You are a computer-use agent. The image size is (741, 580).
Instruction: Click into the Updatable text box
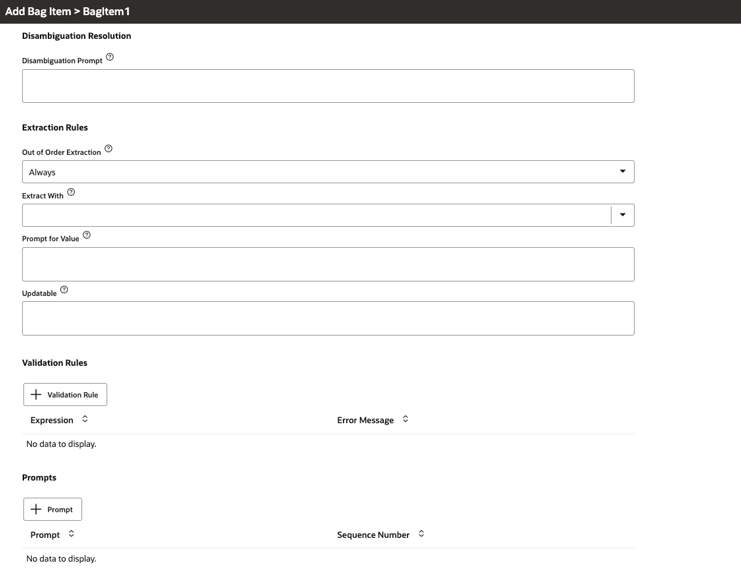click(x=328, y=319)
